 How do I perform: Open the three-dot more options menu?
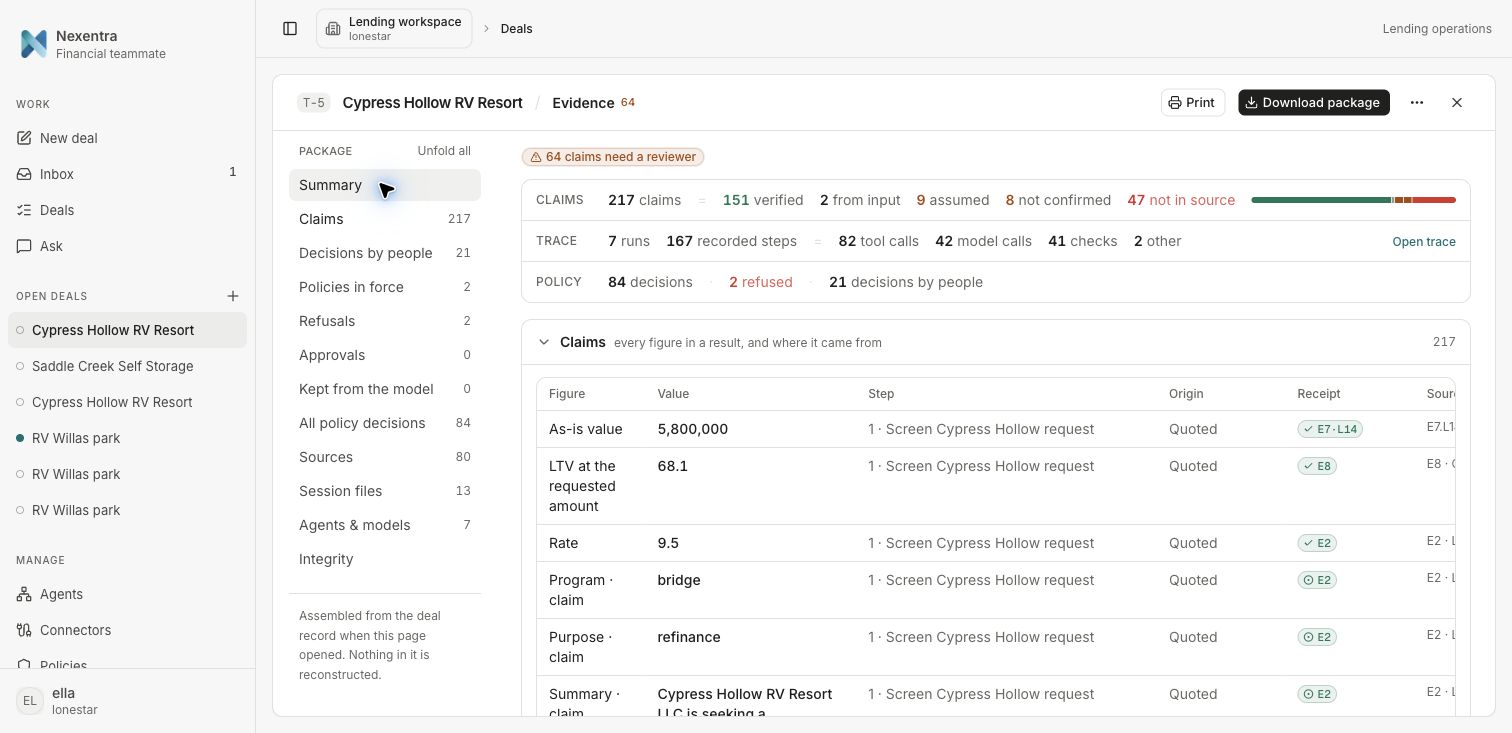[1417, 103]
